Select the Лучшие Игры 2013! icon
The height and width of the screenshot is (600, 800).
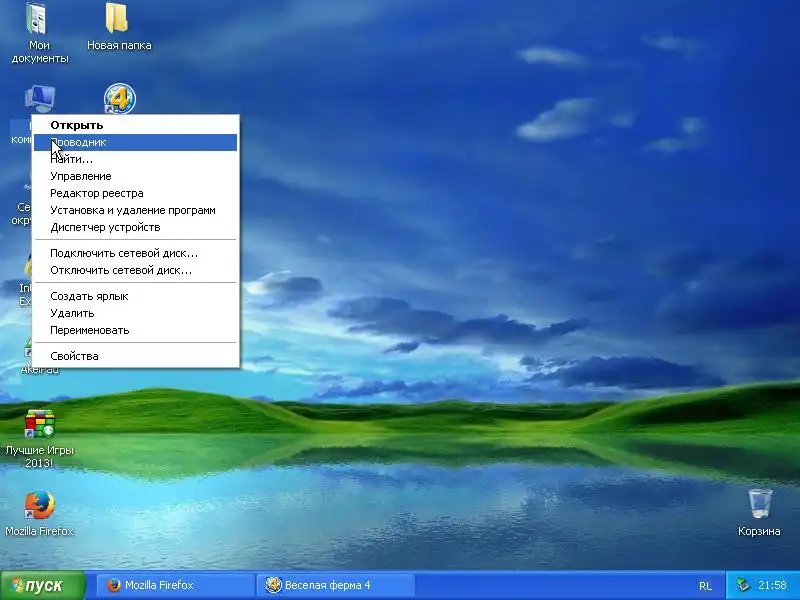click(x=39, y=423)
